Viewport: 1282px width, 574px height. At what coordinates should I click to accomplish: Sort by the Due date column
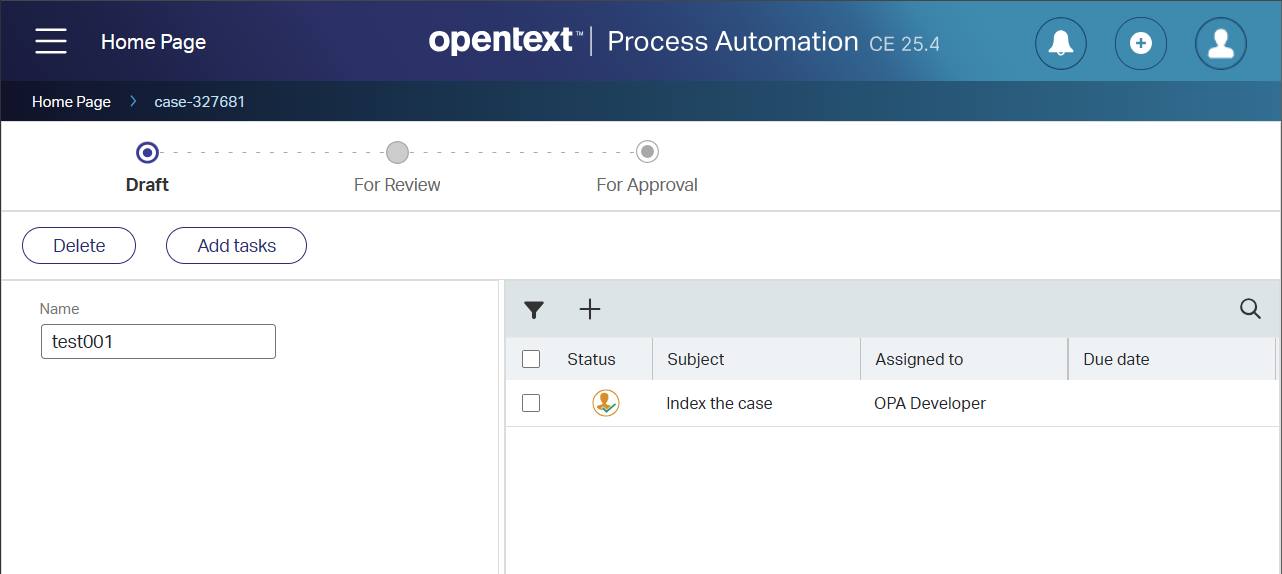pyautogui.click(x=1116, y=359)
